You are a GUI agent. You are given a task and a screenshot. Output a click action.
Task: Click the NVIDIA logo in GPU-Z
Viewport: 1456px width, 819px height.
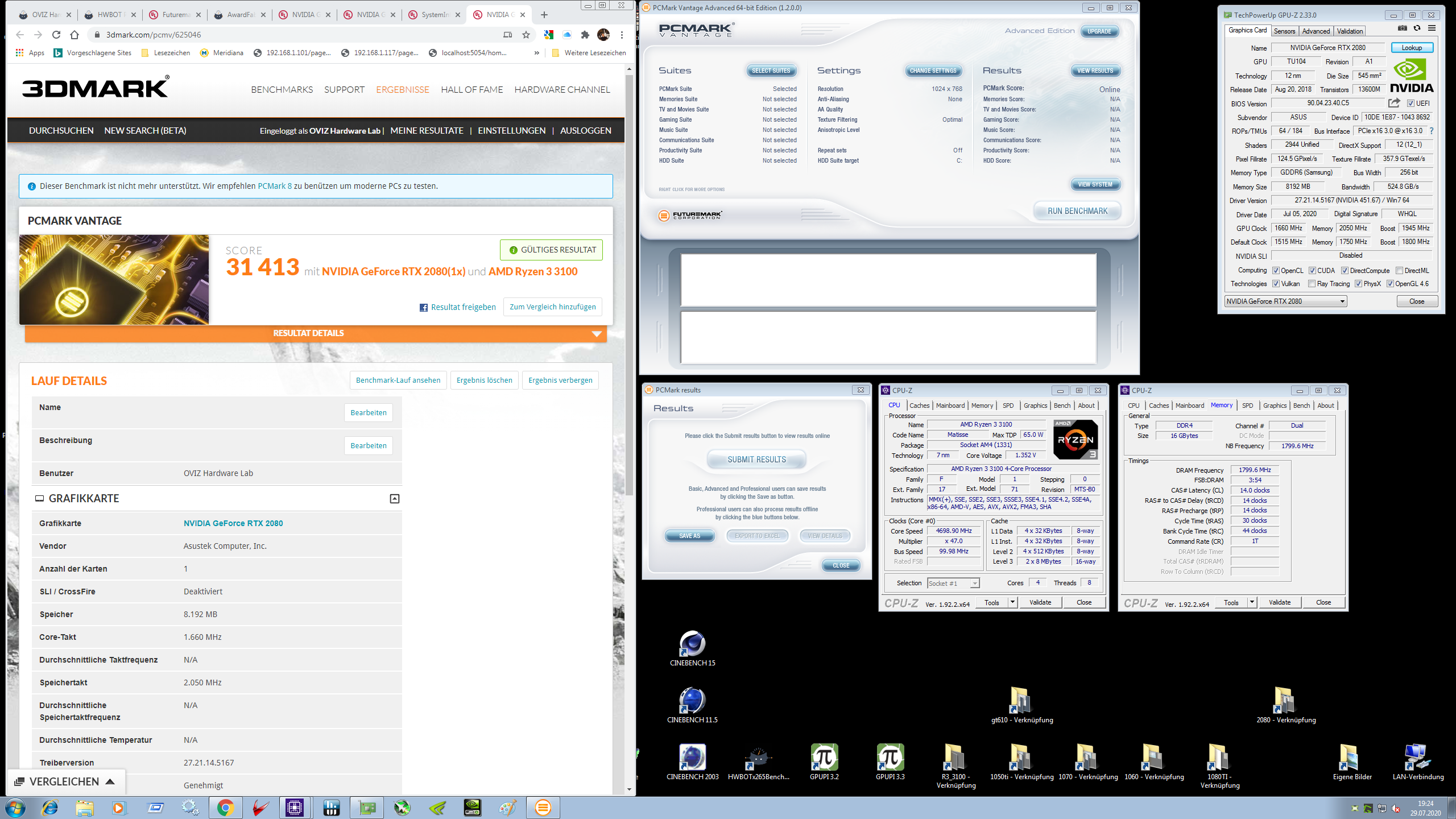1412,76
